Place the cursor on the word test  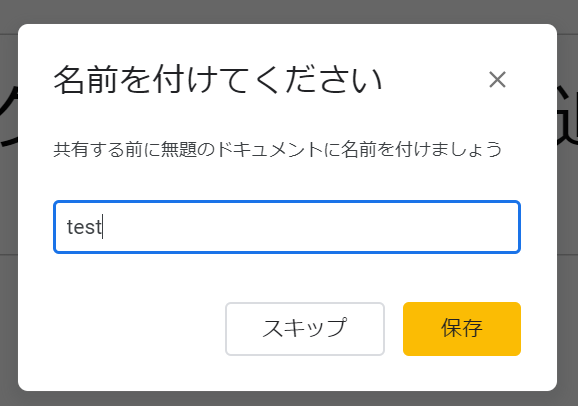point(84,227)
